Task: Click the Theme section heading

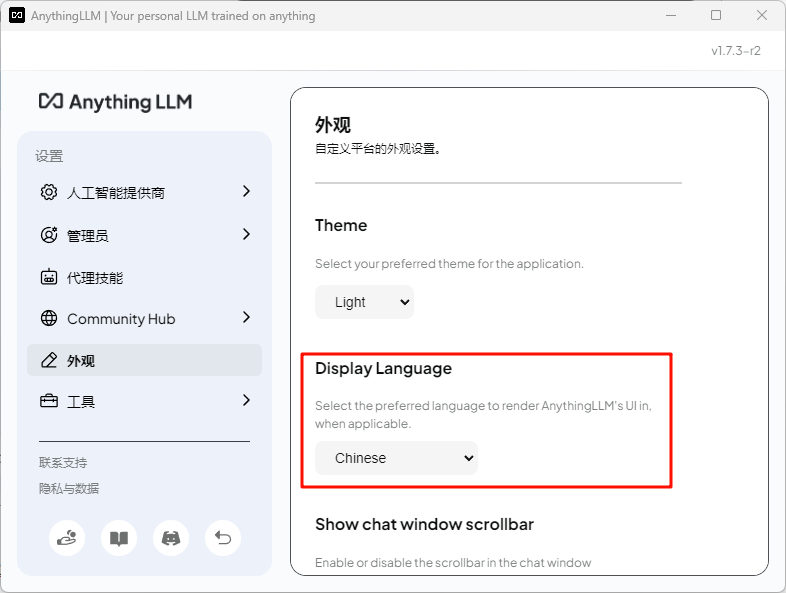Action: (x=341, y=226)
